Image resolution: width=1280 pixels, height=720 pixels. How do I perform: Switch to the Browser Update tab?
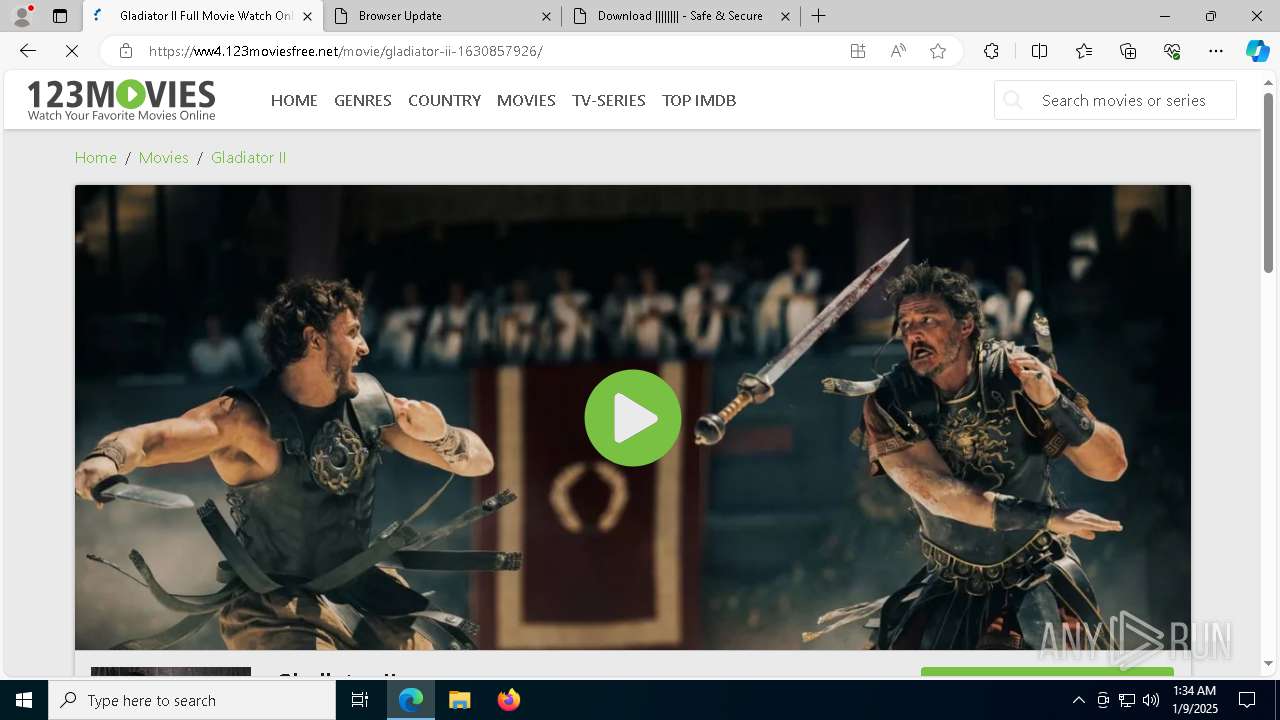coord(443,16)
